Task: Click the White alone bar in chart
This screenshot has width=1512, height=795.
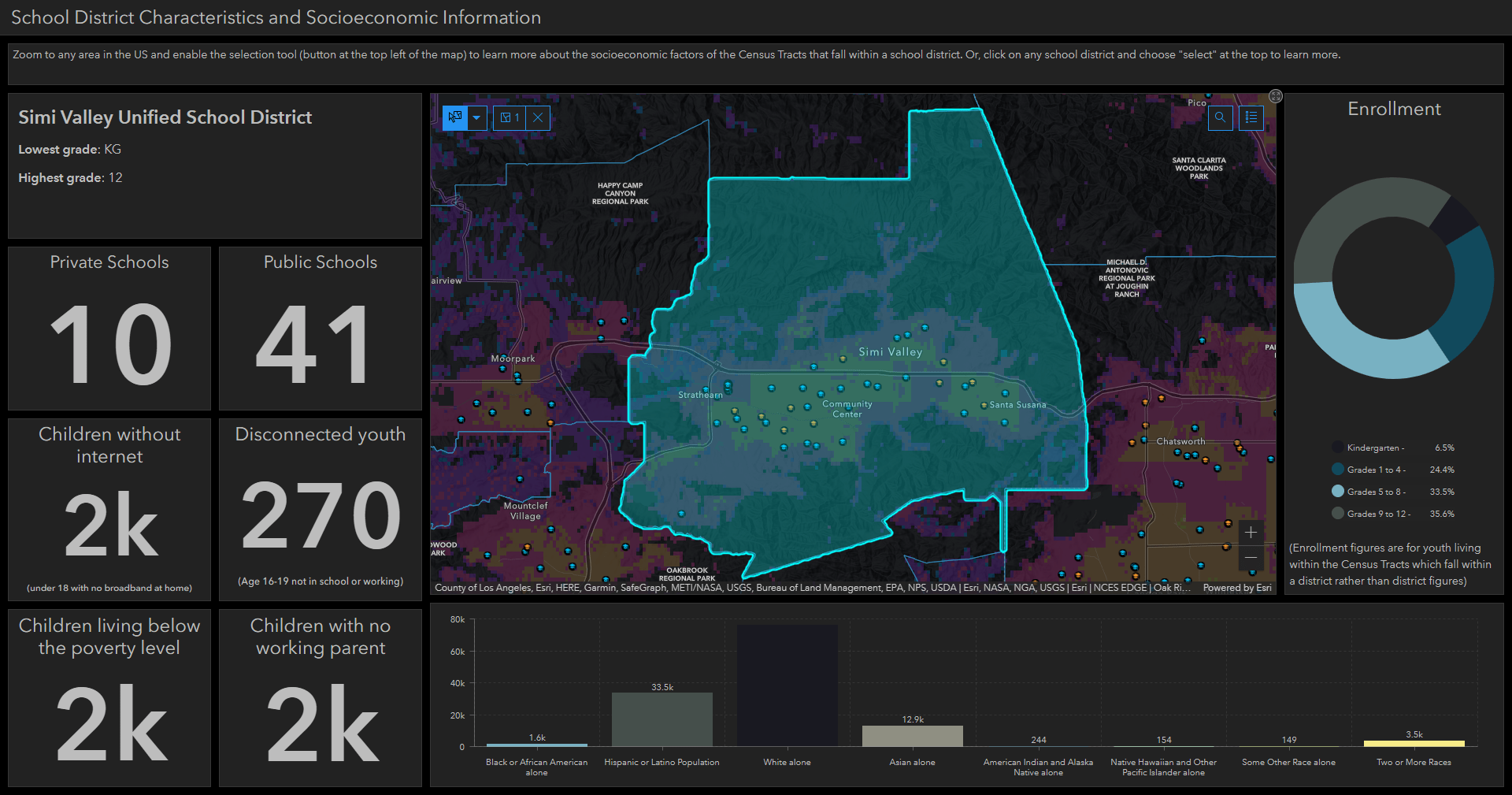Action: (787, 685)
